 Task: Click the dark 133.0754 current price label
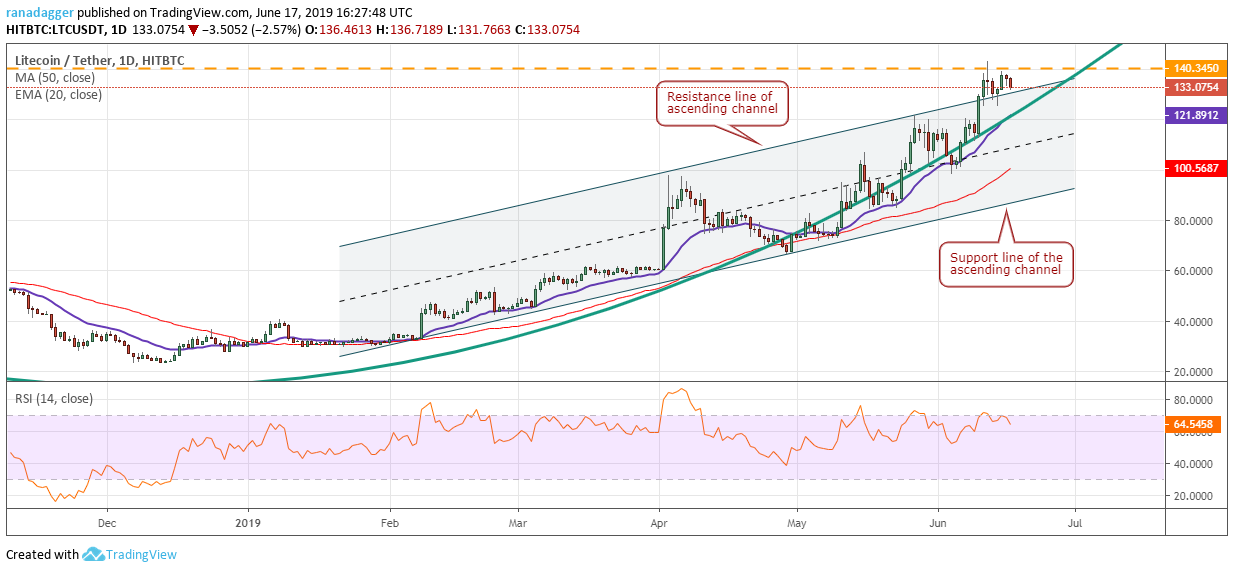[x=1197, y=87]
